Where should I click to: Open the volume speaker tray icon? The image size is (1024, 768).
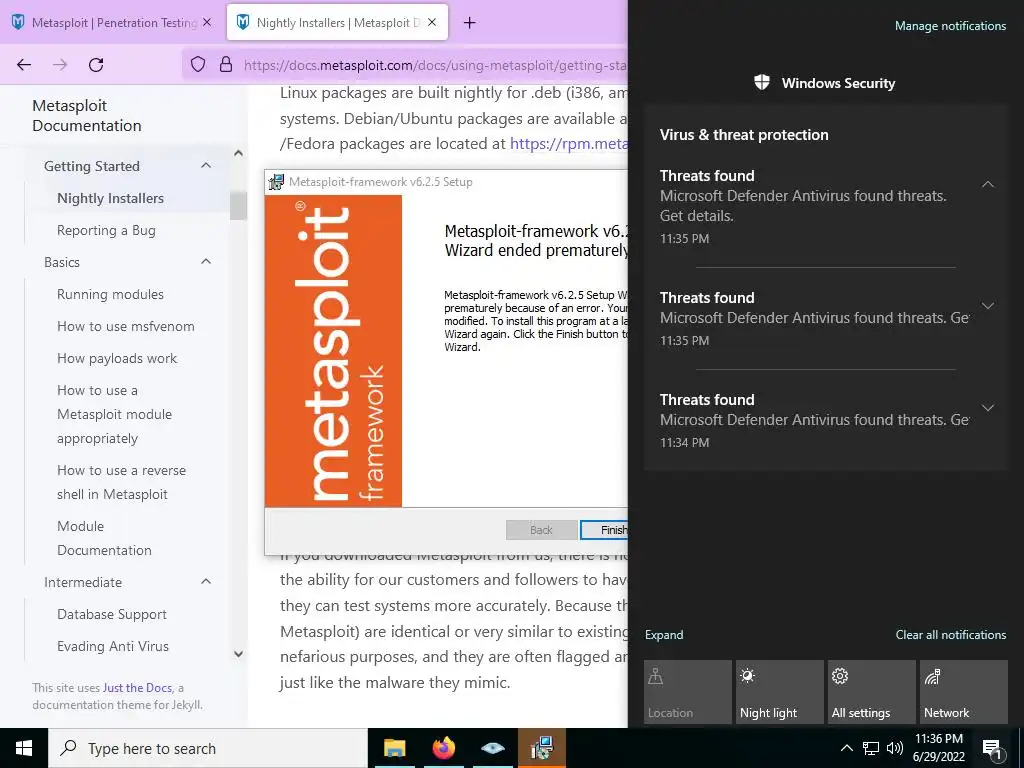[895, 748]
